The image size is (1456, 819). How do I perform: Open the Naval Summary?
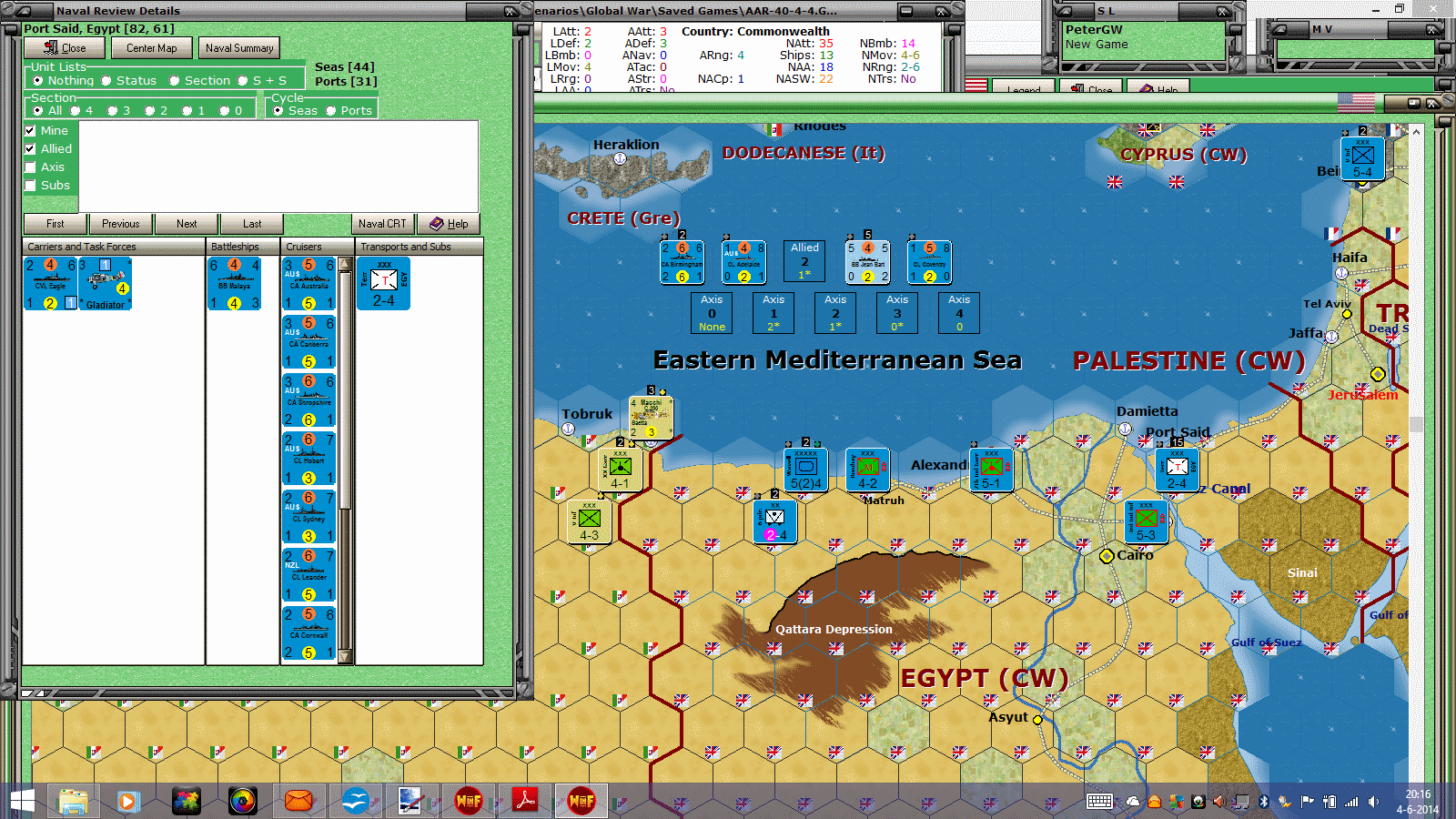tap(239, 48)
